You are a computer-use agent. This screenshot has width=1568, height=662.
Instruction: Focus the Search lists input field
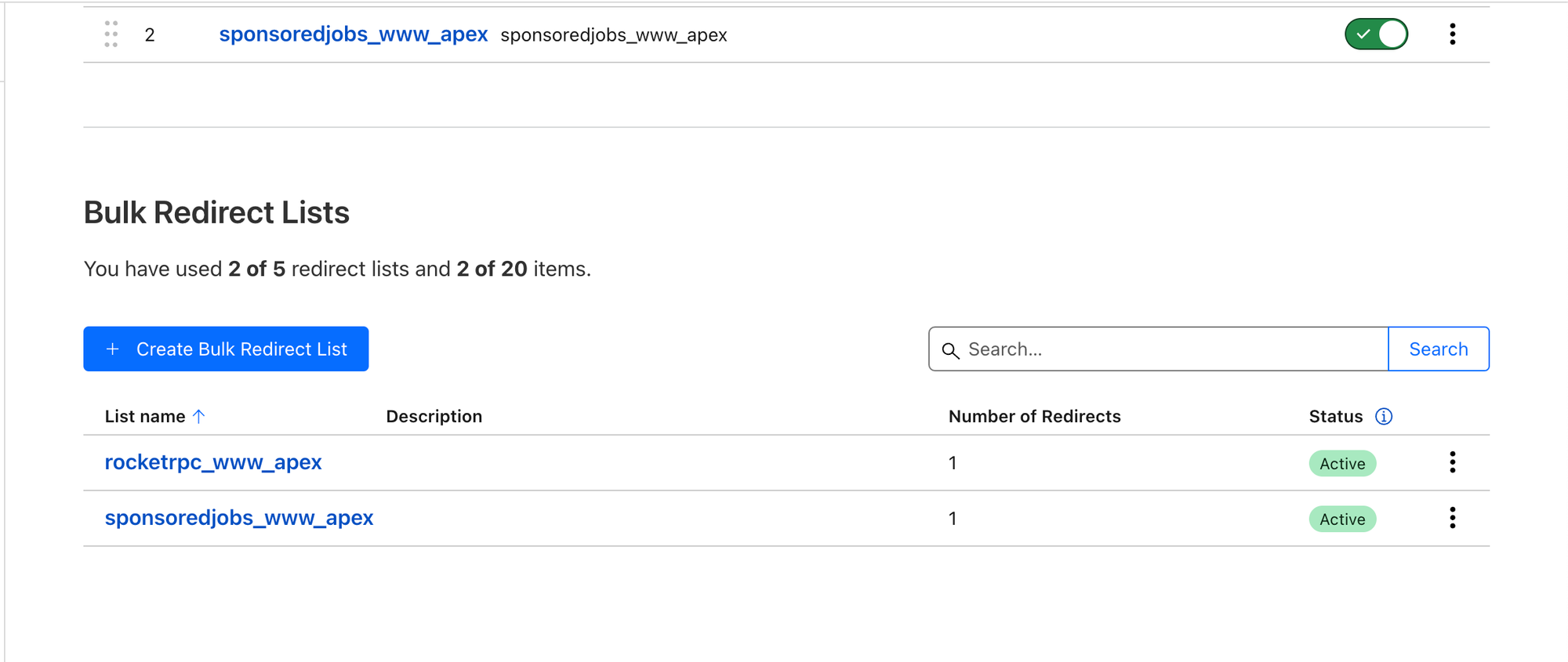1159,349
